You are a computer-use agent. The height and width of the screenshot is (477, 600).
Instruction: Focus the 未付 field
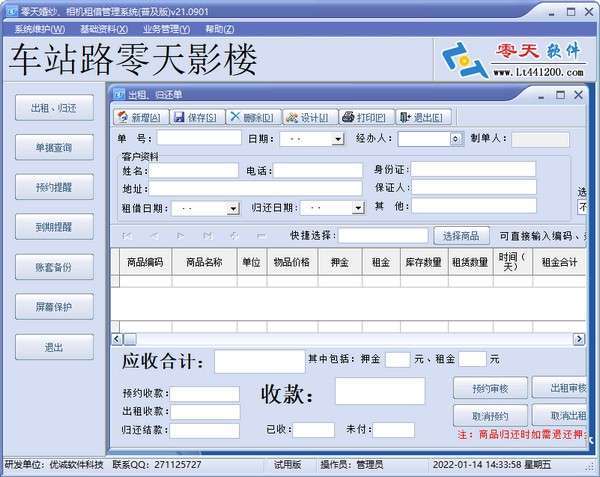tap(394, 430)
